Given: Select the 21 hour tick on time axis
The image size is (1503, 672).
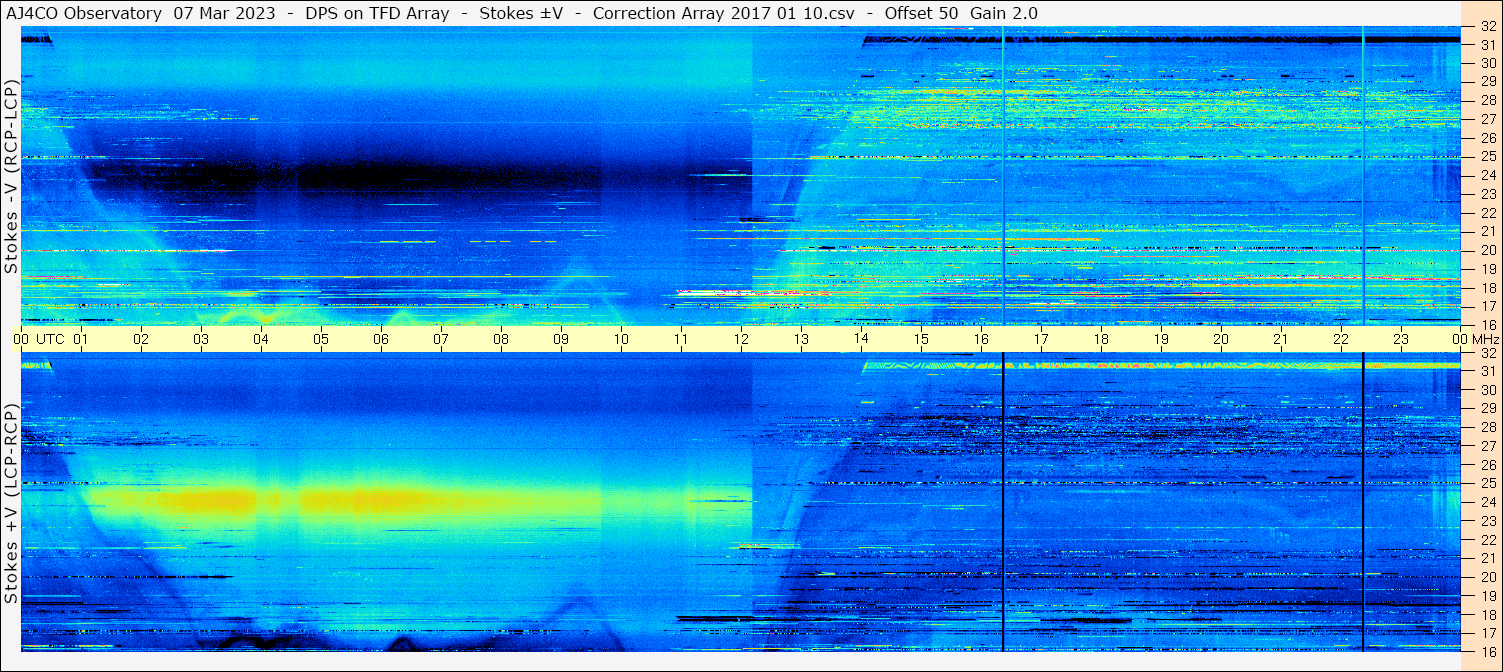Looking at the screenshot, I should [x=1281, y=339].
